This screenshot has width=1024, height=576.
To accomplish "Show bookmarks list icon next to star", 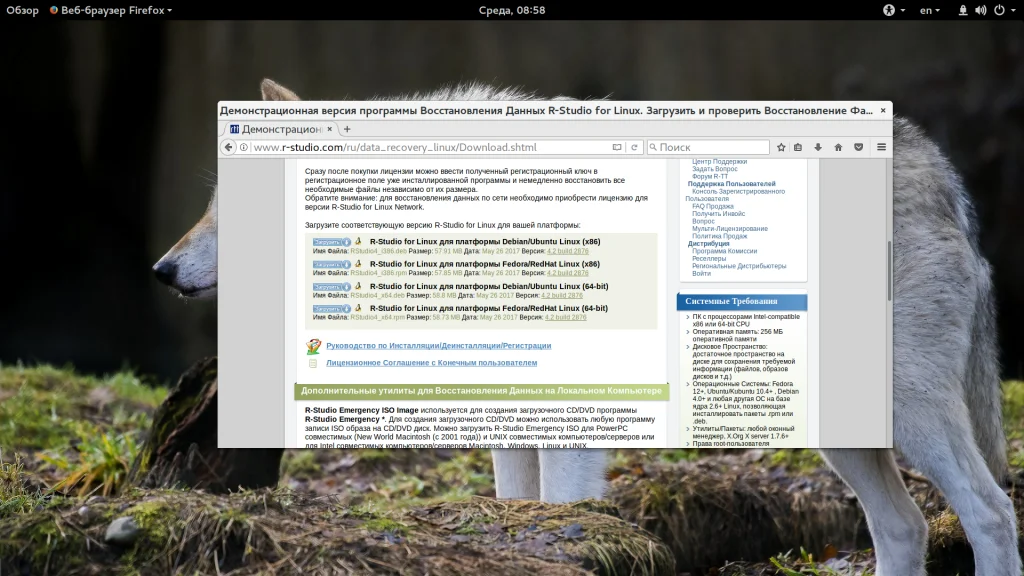I will [x=798, y=147].
